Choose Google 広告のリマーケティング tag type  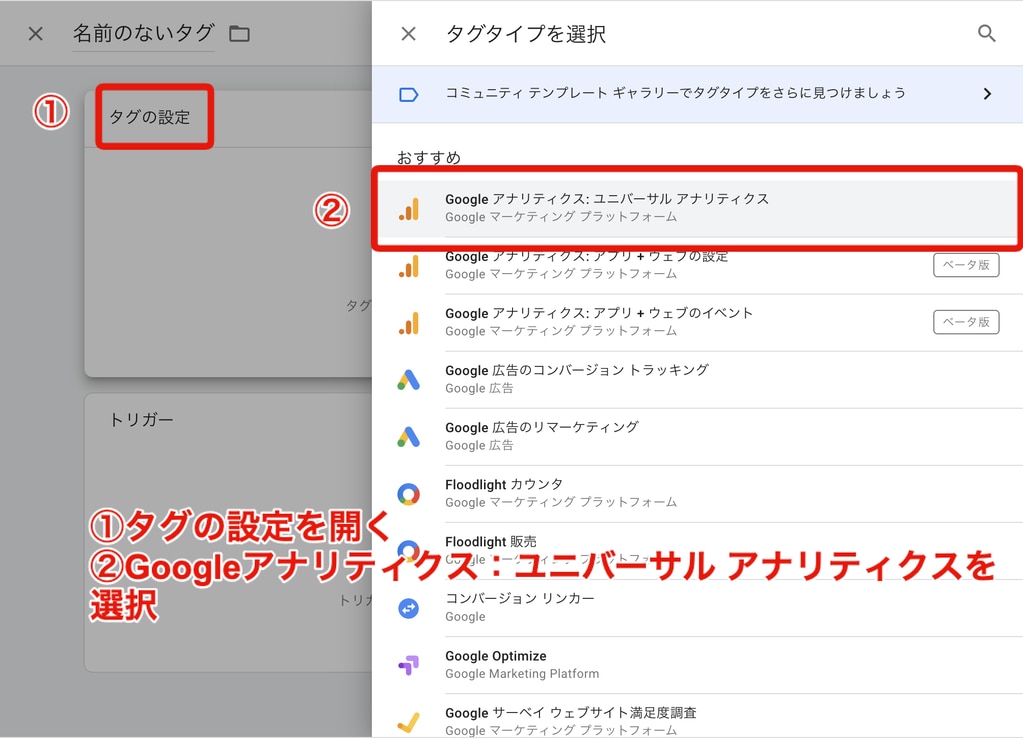pyautogui.click(x=541, y=436)
